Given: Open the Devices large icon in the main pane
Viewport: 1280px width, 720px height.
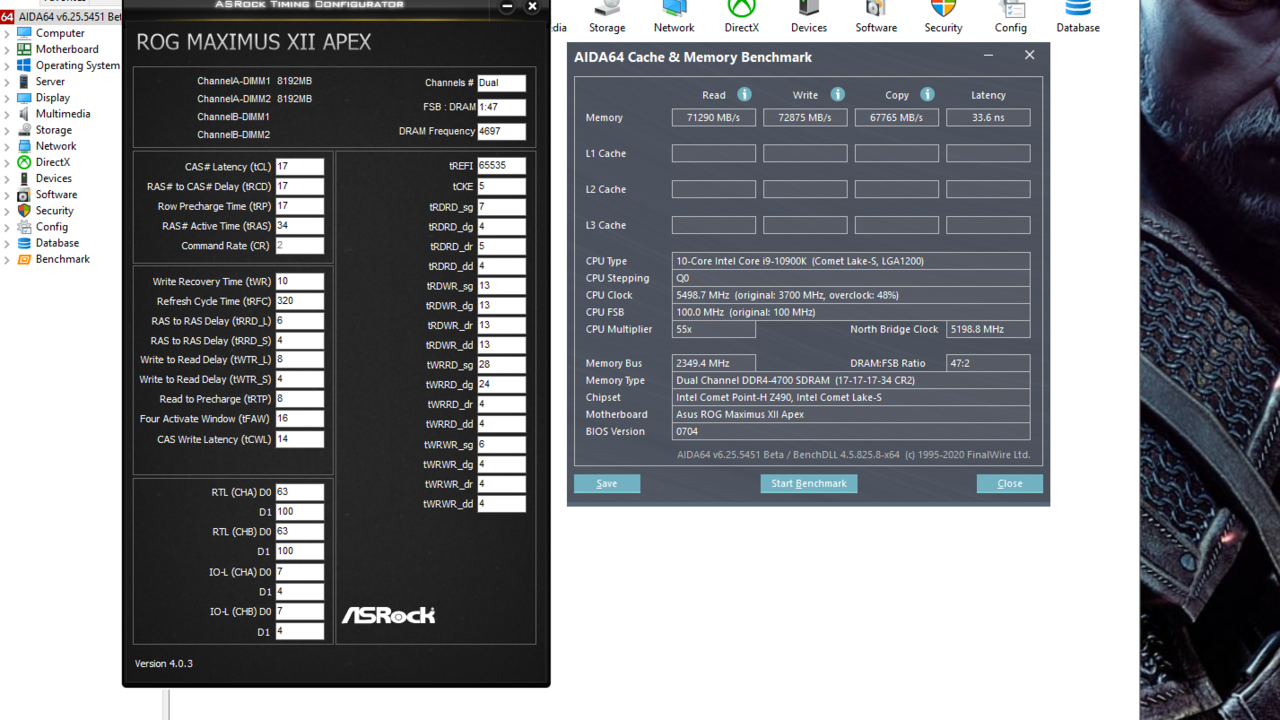Looking at the screenshot, I should click(808, 9).
